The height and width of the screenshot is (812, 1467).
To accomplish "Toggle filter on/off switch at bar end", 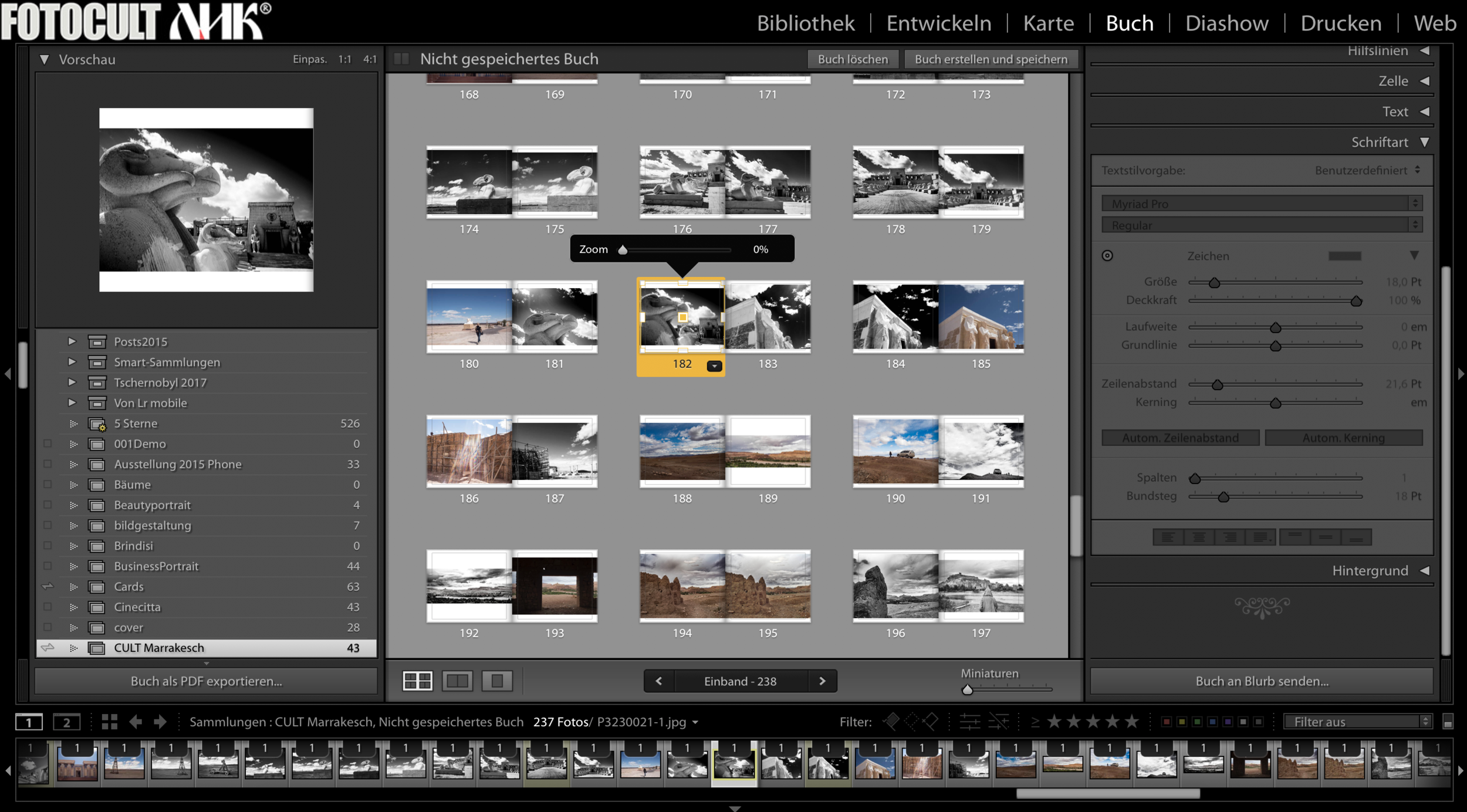I will 1448,722.
